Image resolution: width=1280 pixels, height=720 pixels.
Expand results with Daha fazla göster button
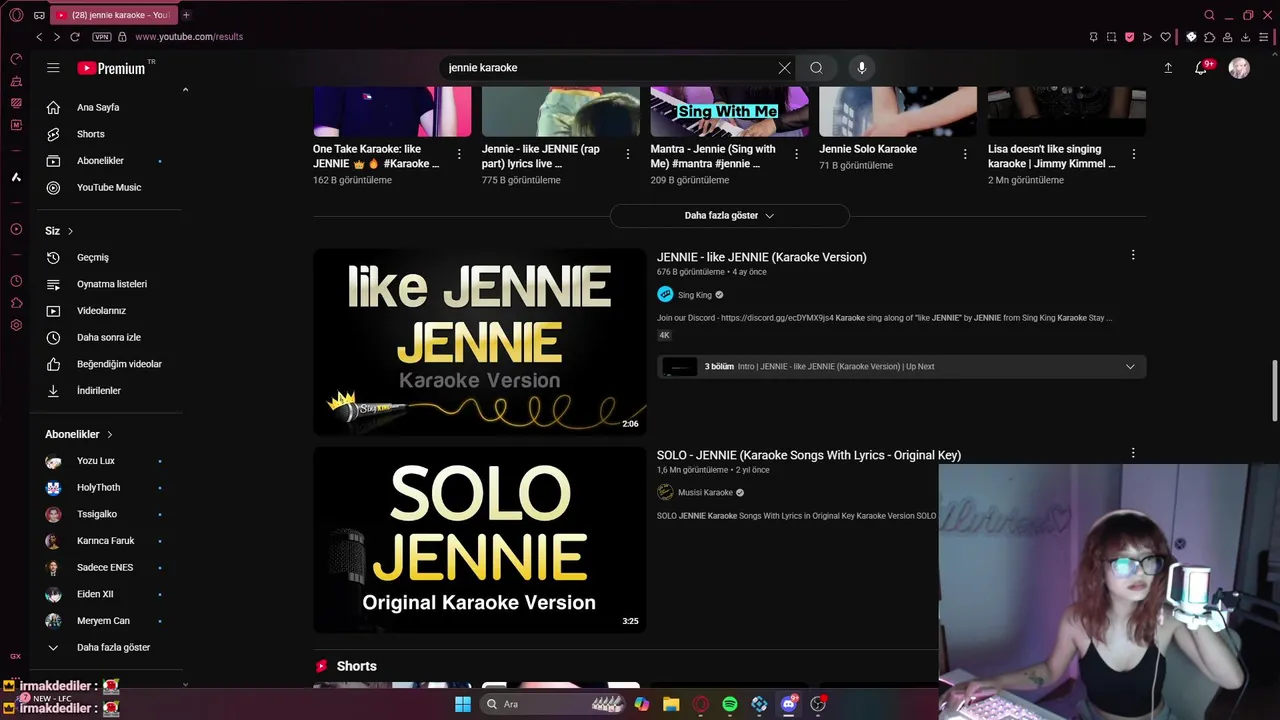tap(729, 216)
